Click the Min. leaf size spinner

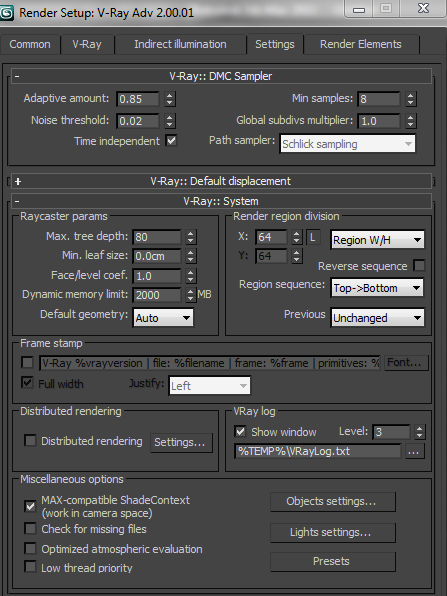(190, 256)
